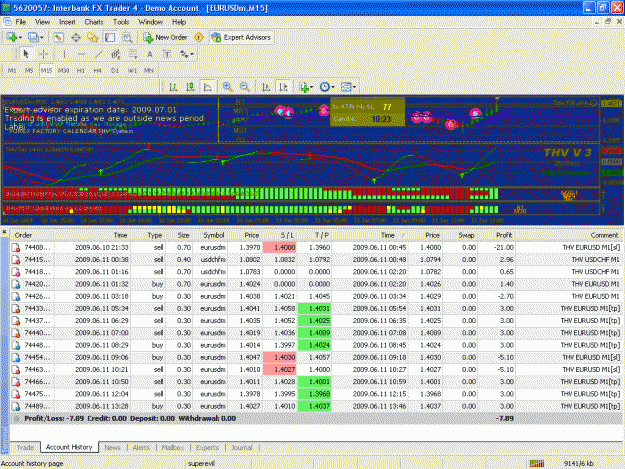
Task: Switch to the Journal tab
Action: tap(242, 447)
